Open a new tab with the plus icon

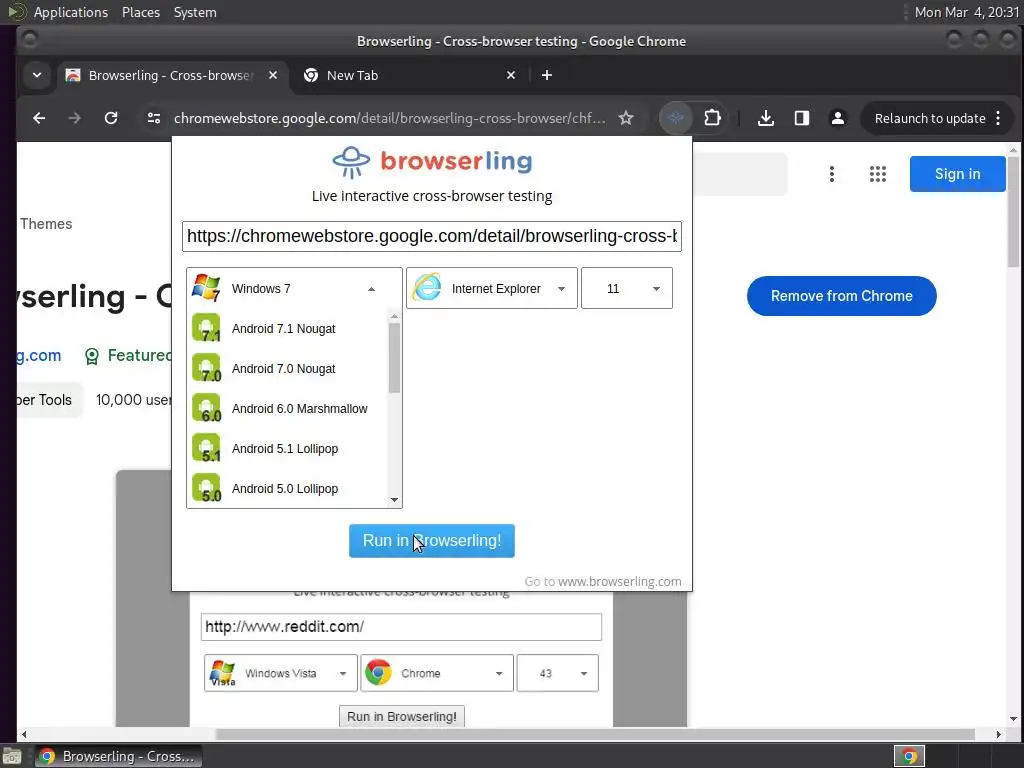(x=547, y=75)
